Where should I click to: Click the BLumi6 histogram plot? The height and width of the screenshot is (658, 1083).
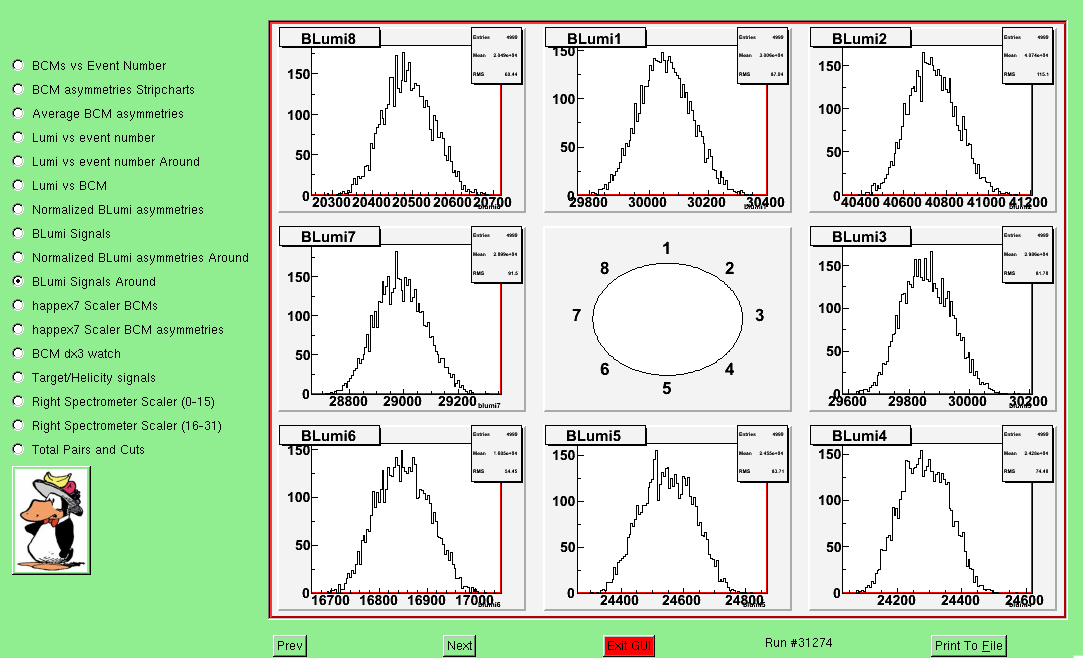[402, 518]
